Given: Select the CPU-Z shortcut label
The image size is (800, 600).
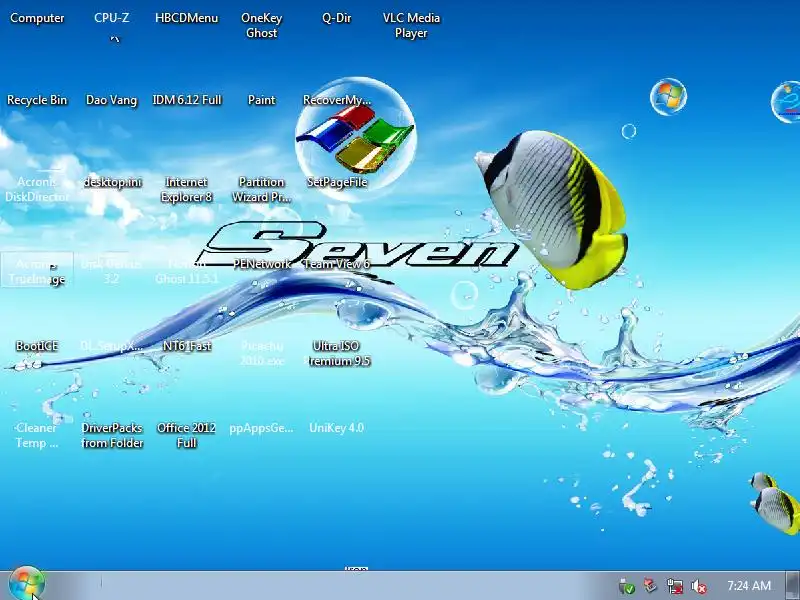Looking at the screenshot, I should 112,18.
